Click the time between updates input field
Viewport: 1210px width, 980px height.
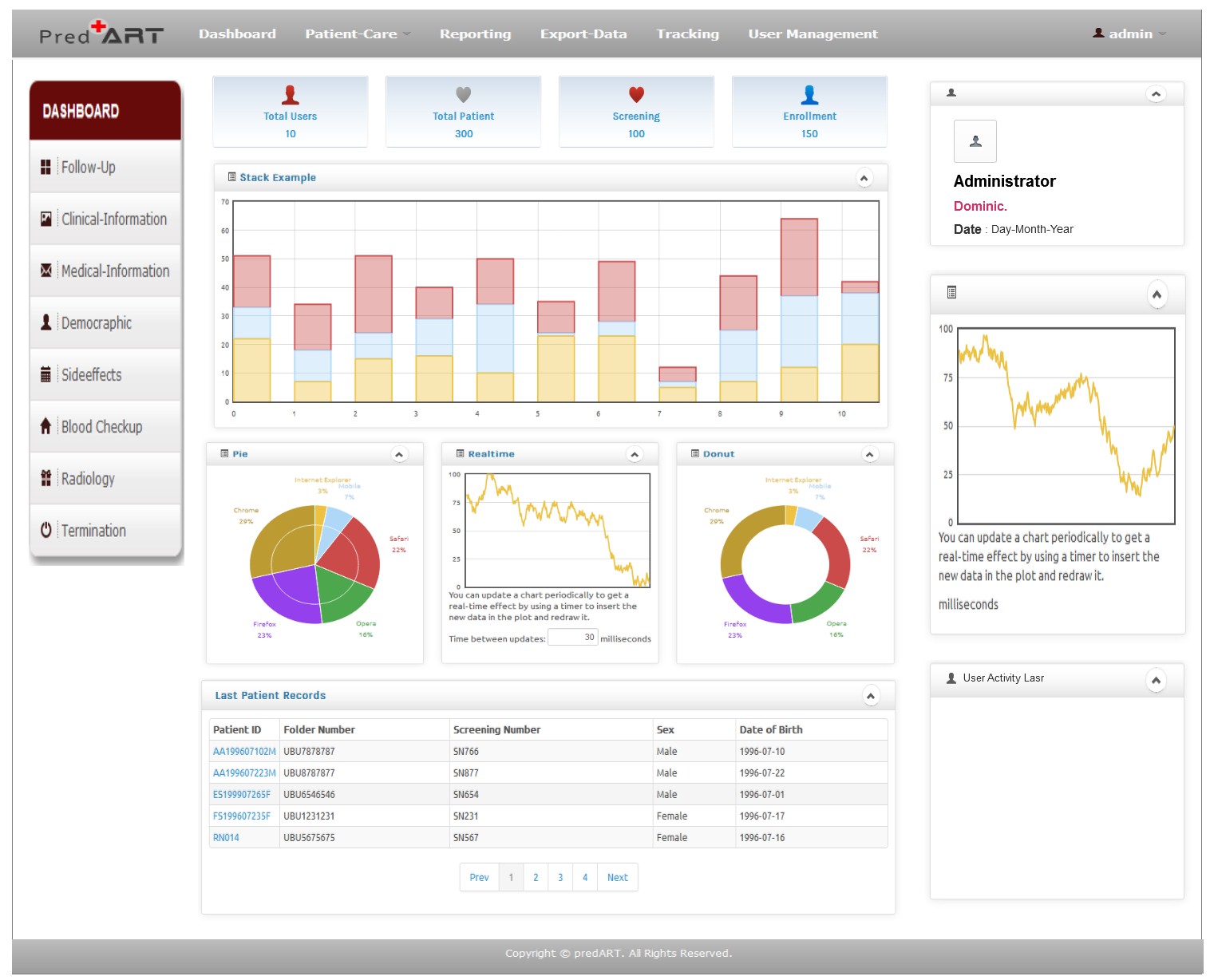point(572,637)
